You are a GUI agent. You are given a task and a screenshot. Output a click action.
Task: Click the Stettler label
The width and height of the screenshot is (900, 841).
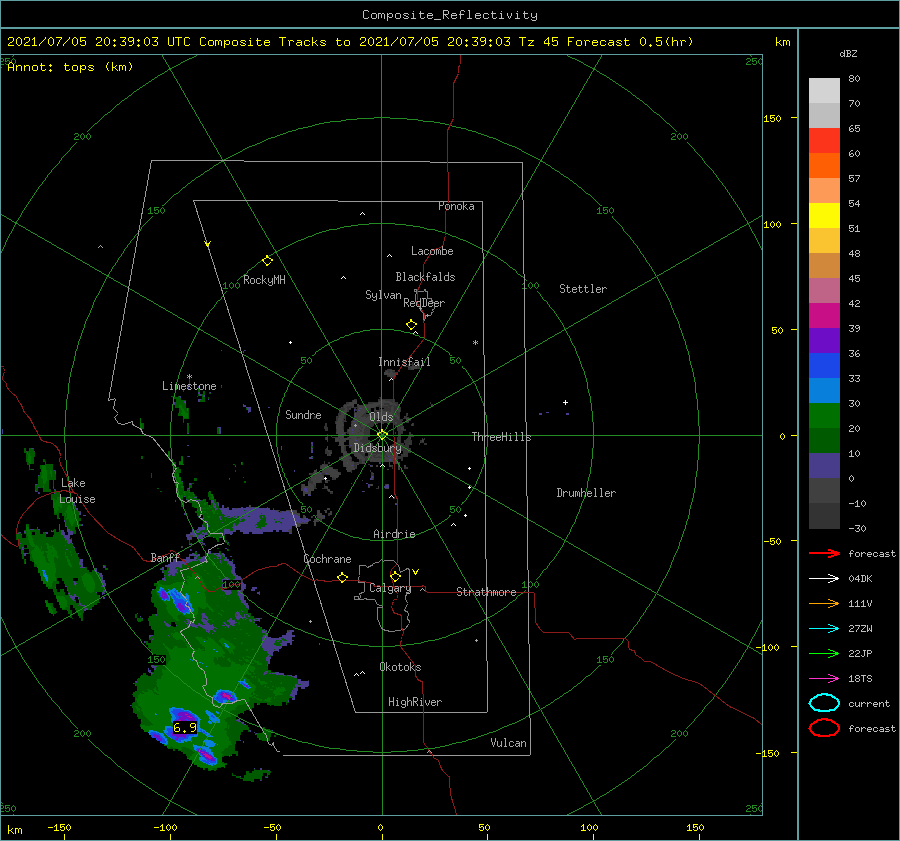[x=583, y=289]
